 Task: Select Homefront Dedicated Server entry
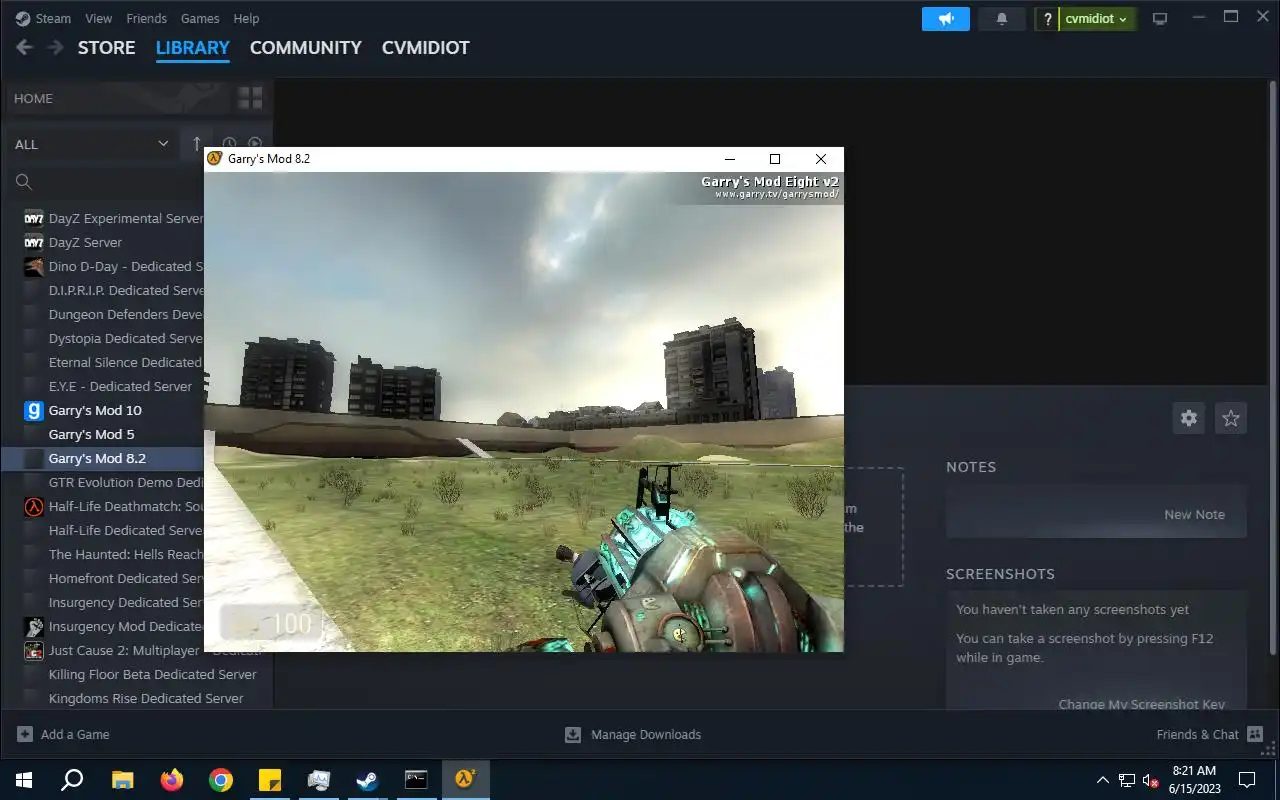click(x=113, y=578)
